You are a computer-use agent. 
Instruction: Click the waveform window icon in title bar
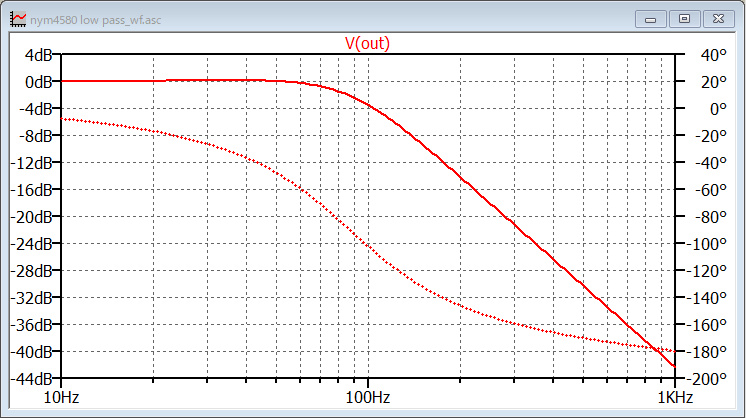pyautogui.click(x=18, y=18)
